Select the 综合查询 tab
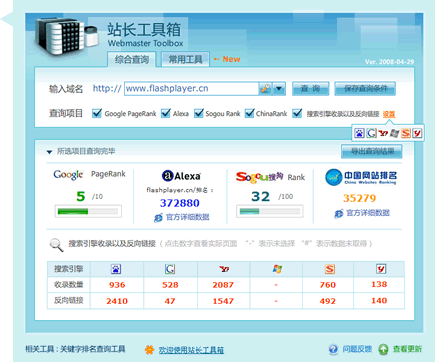The height and width of the screenshot is (362, 435). pyautogui.click(x=132, y=59)
